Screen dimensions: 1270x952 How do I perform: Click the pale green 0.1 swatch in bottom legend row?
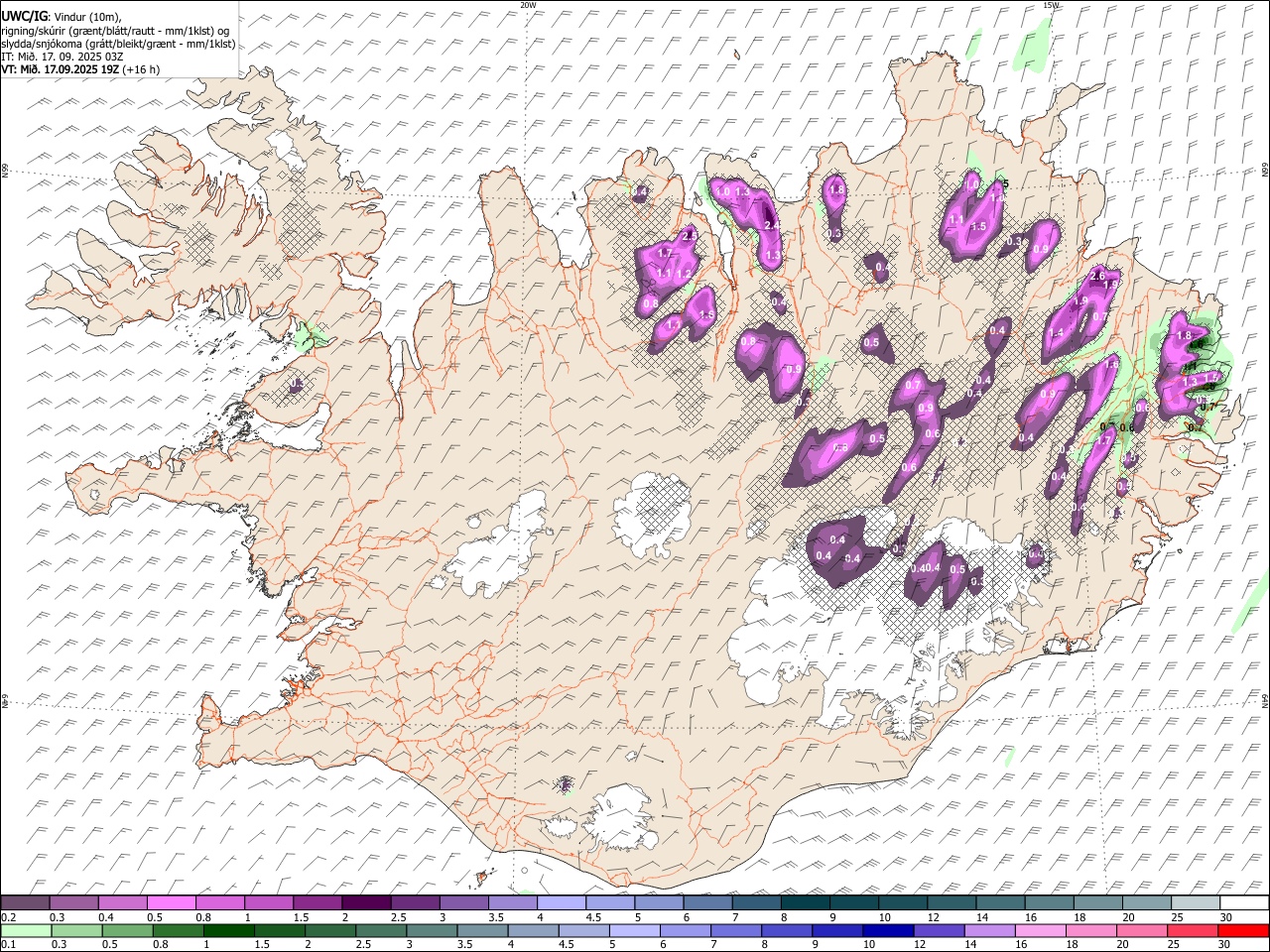[x=26, y=930]
